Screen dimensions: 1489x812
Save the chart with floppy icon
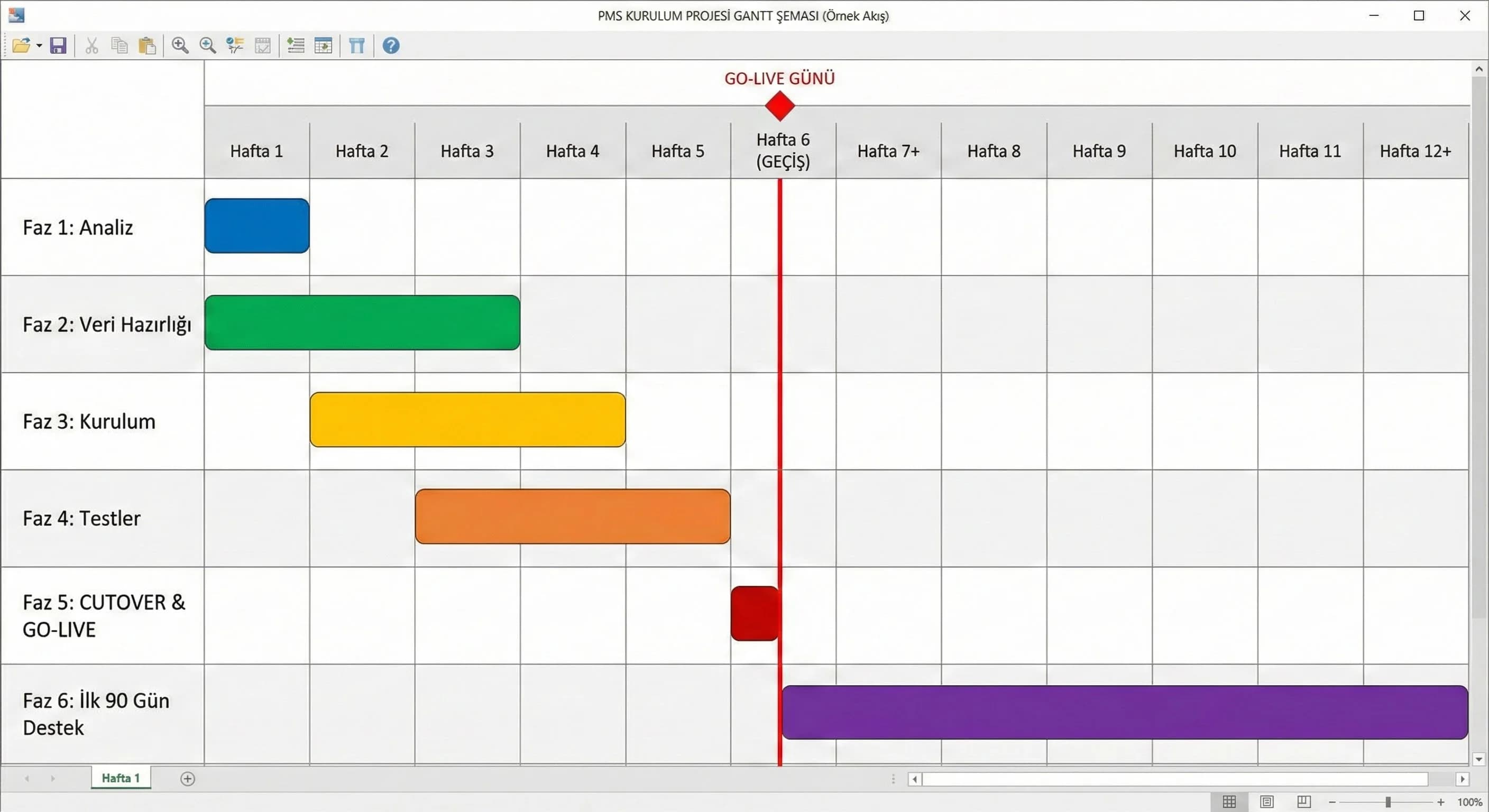pyautogui.click(x=58, y=45)
